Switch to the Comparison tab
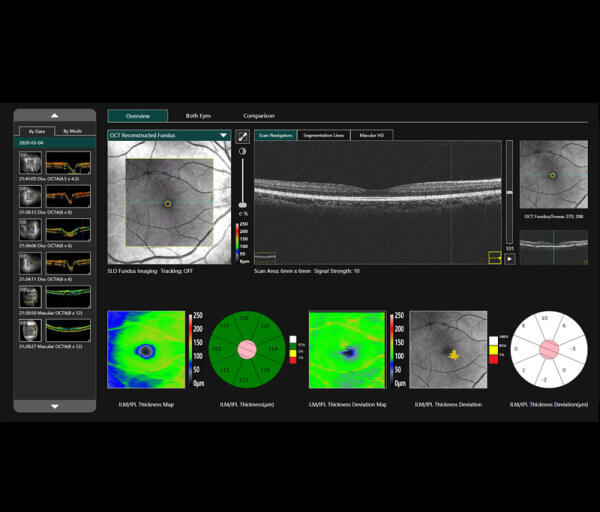The width and height of the screenshot is (600, 512). coord(258,116)
